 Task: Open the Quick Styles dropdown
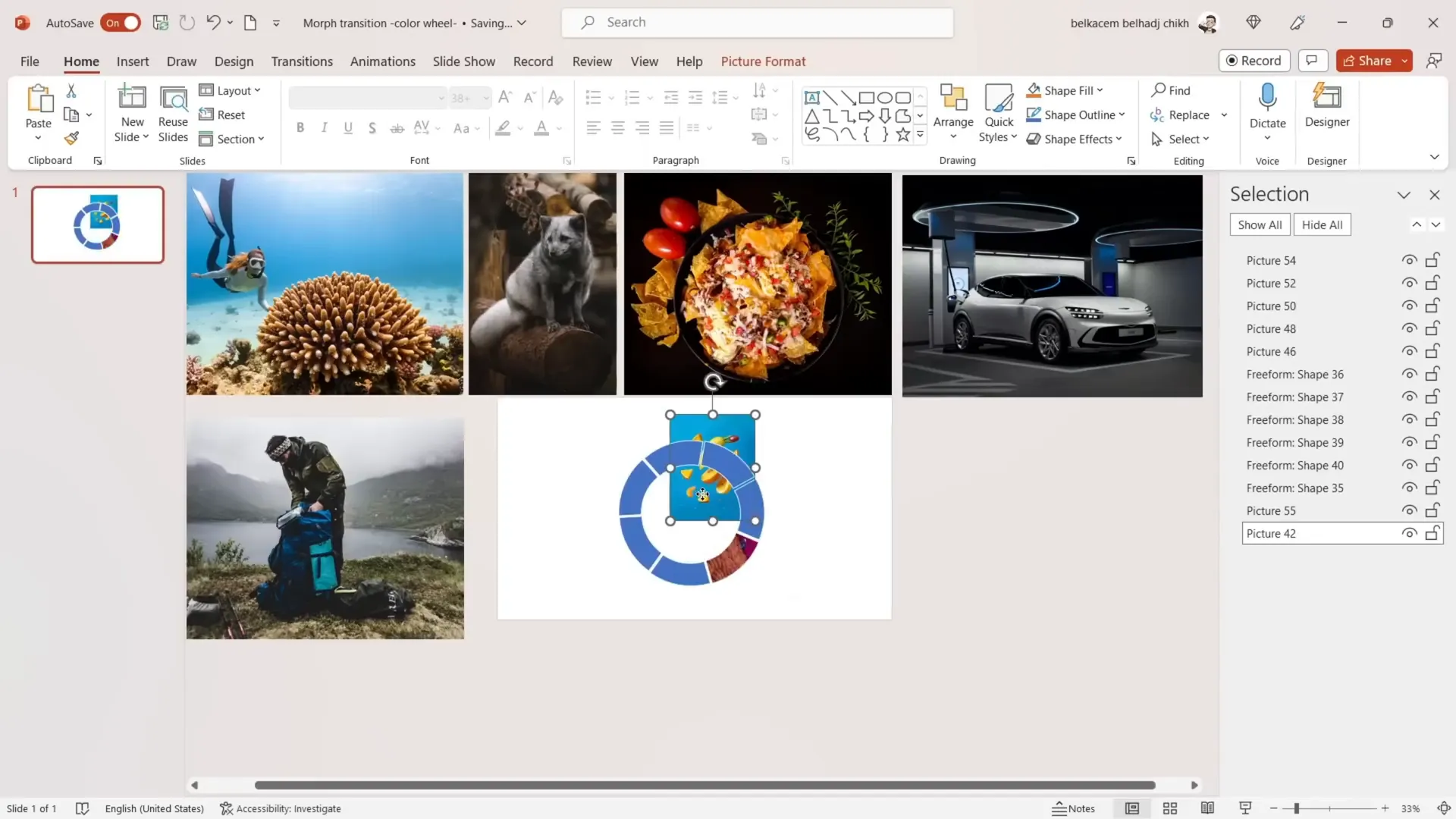point(998,112)
